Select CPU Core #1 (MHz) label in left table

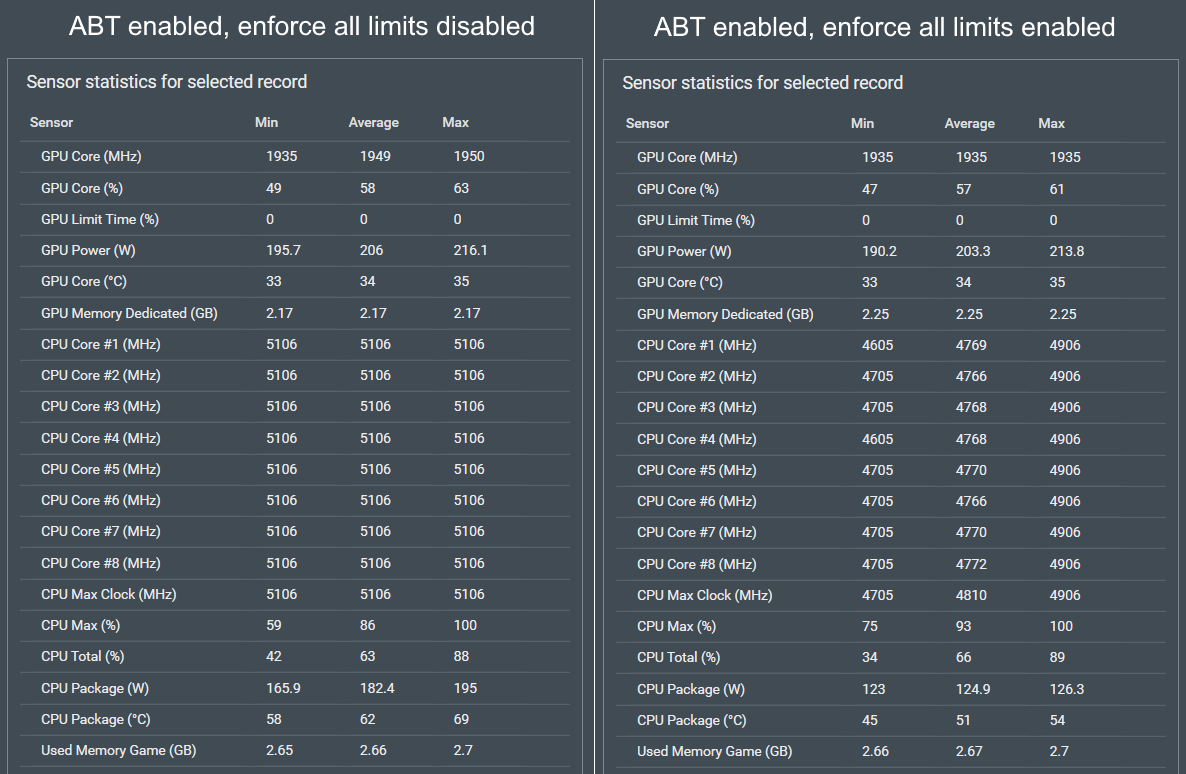pos(101,344)
